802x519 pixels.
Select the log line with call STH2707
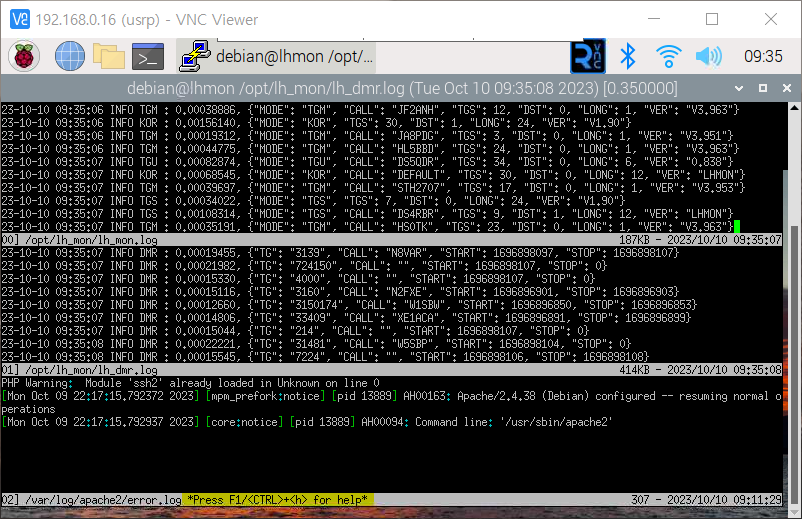[373, 188]
